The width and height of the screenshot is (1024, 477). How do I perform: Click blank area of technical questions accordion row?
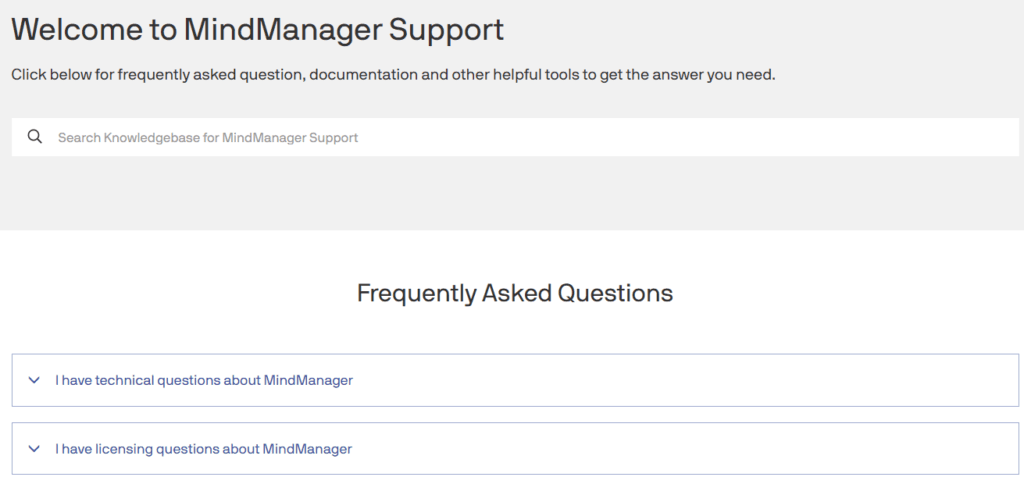click(x=686, y=380)
